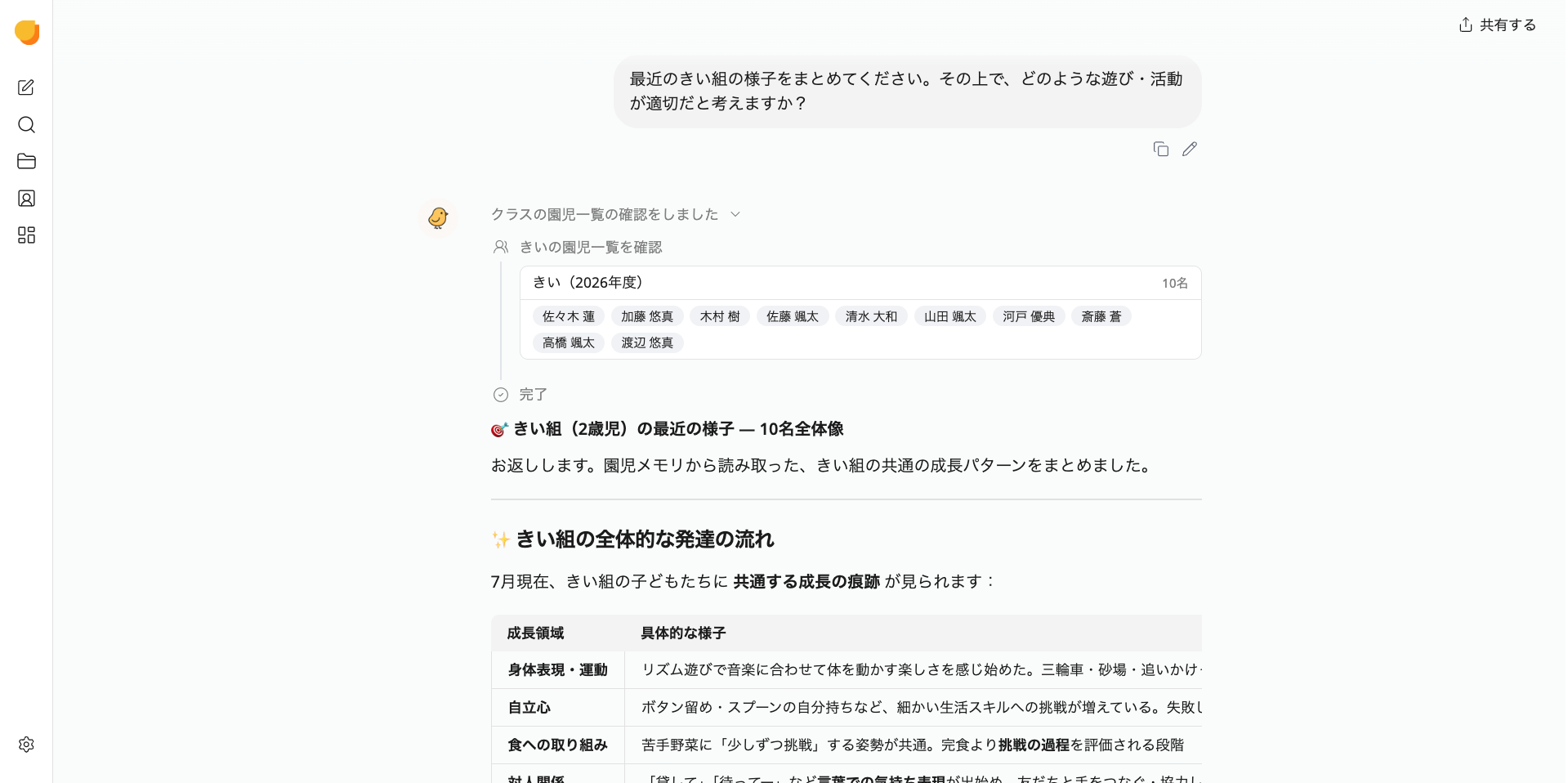Collapse クラスの園児一覧の確認をしました section
The image size is (1568, 783).
[616, 214]
